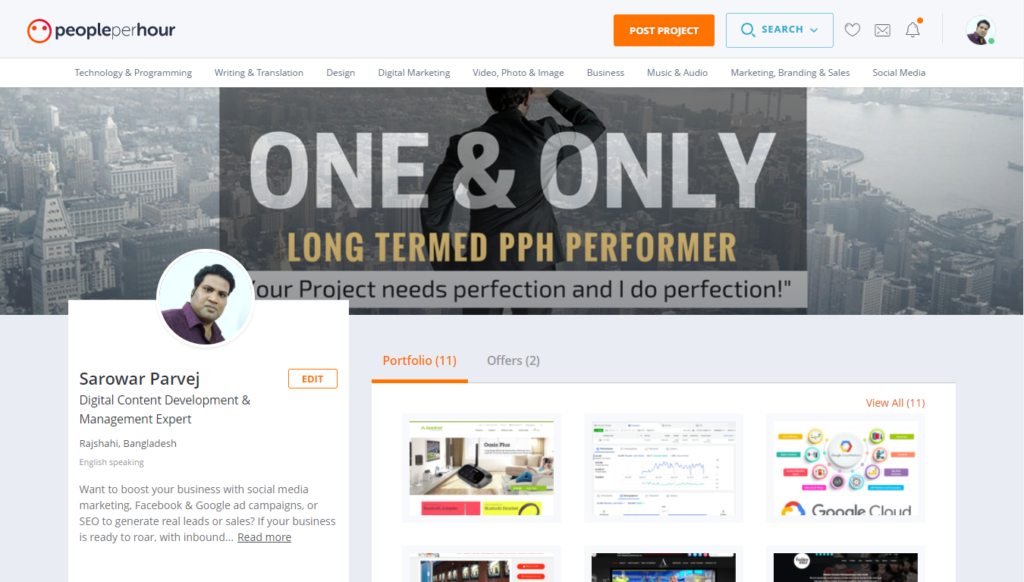
Task: Open the Technology & Programming category
Action: [x=133, y=73]
